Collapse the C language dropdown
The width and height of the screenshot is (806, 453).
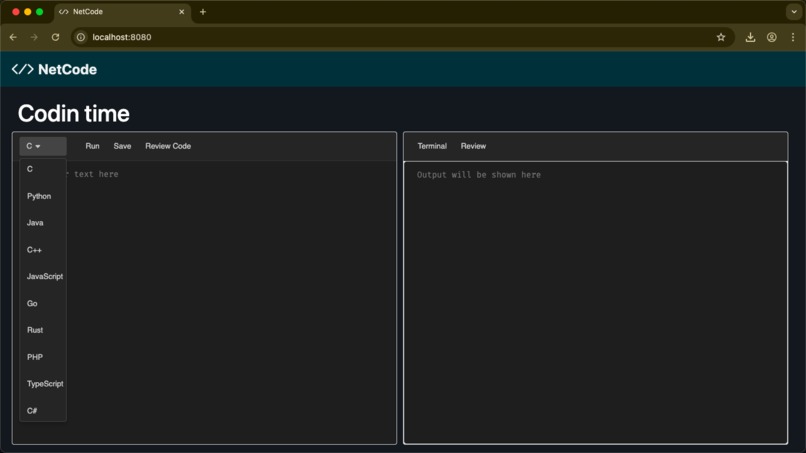[43, 146]
